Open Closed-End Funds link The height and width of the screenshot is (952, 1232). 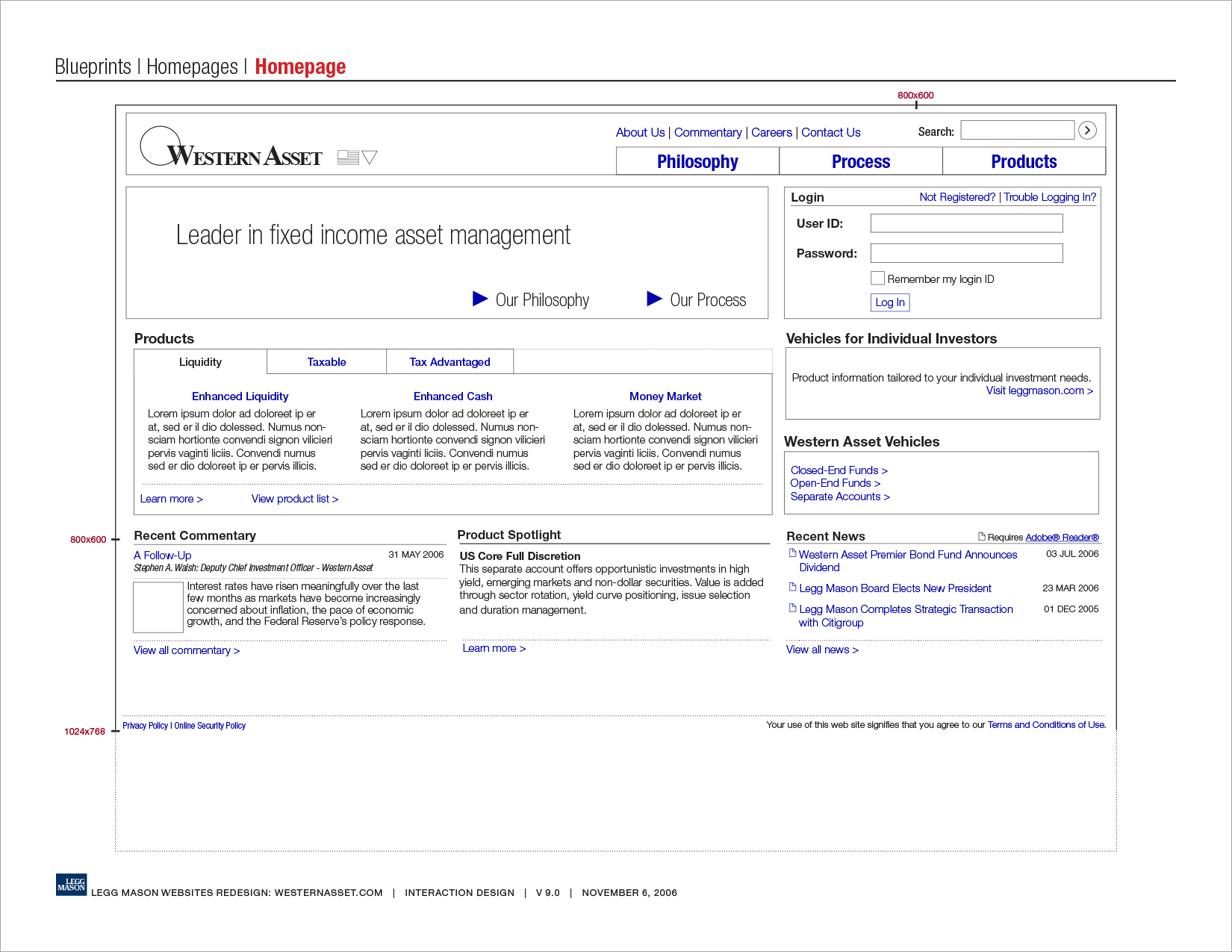tap(839, 470)
